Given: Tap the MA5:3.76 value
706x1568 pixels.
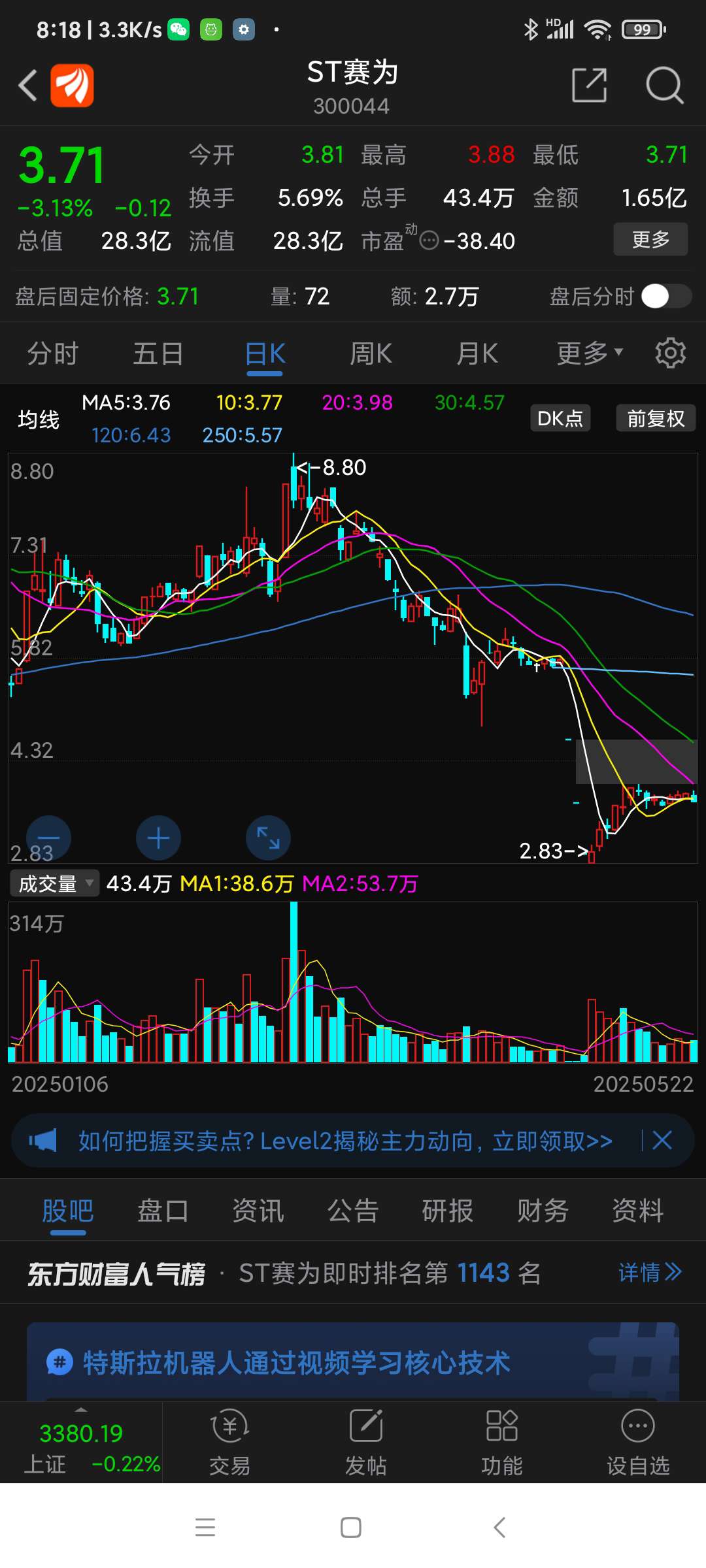Looking at the screenshot, I should tap(126, 402).
